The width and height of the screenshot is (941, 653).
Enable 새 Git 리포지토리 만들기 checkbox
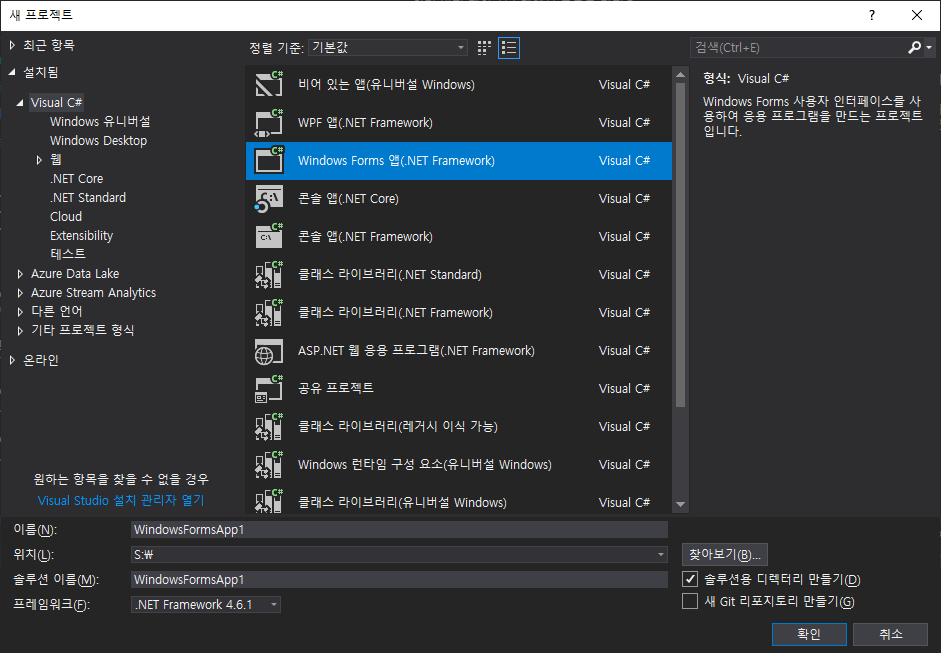click(x=690, y=601)
